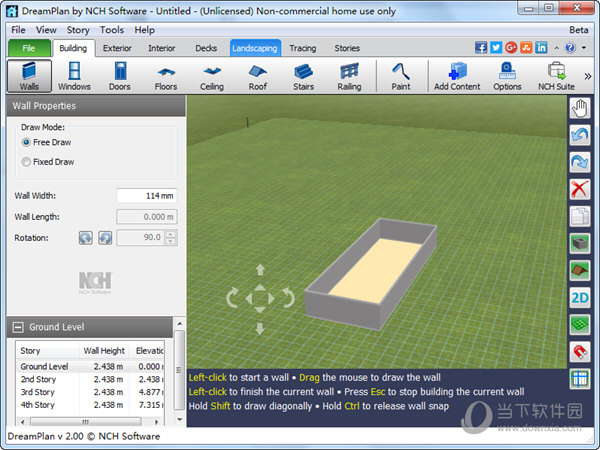Viewport: 600px width, 450px height.
Task: Select the 4th Story row
Action: [x=90, y=405]
